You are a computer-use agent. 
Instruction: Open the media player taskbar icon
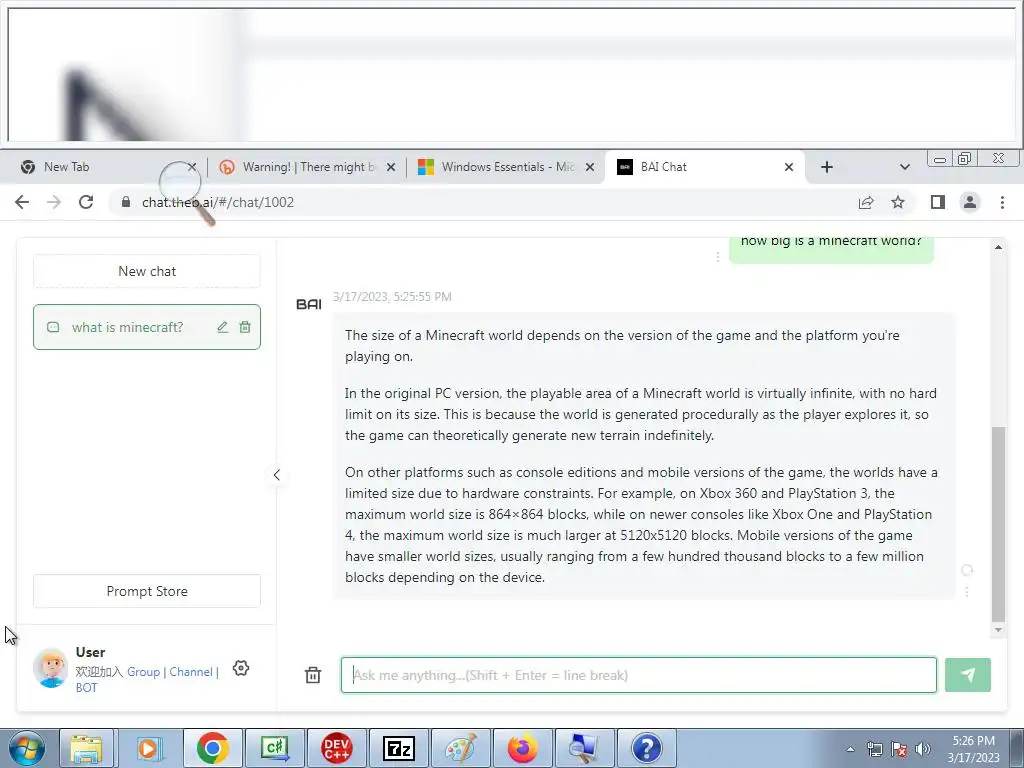(x=148, y=748)
